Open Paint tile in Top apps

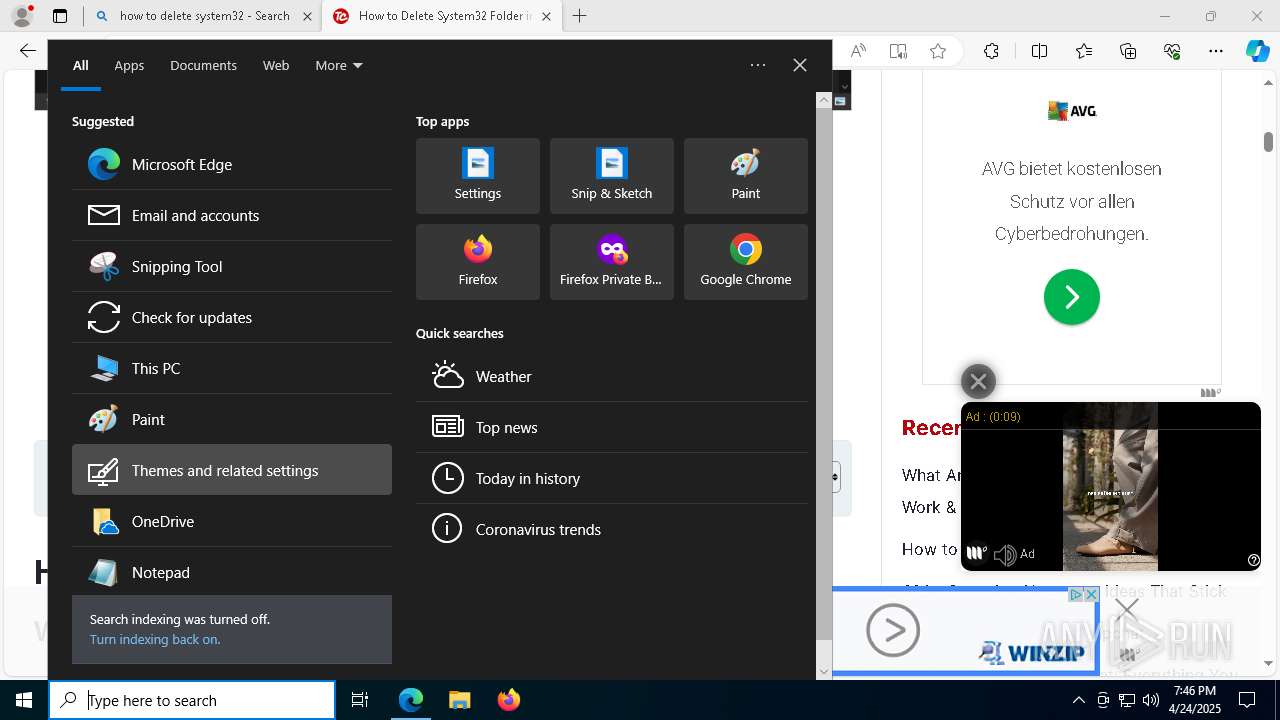746,176
